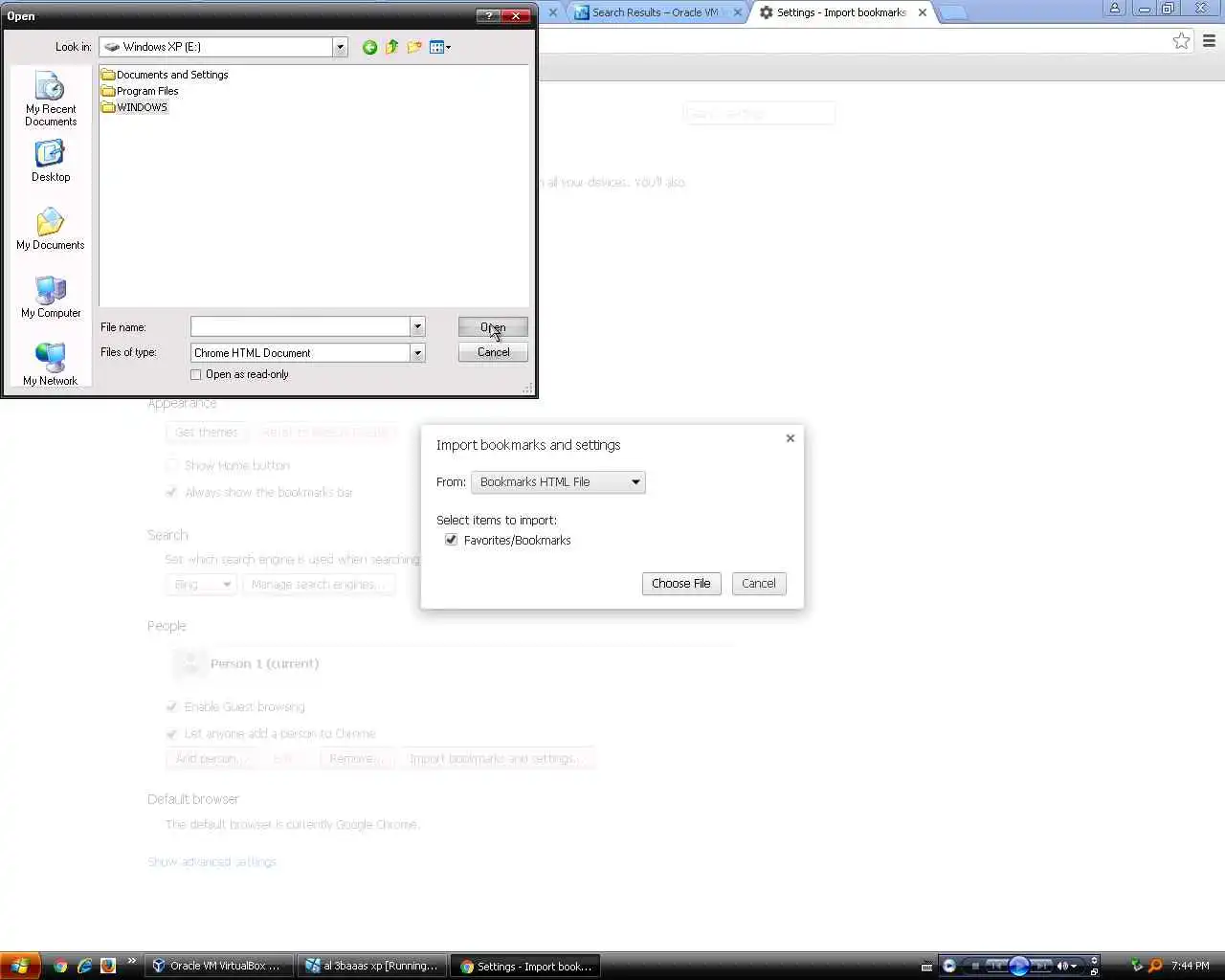
Task: Go back with the green arrow in Open dialog
Action: tap(369, 47)
